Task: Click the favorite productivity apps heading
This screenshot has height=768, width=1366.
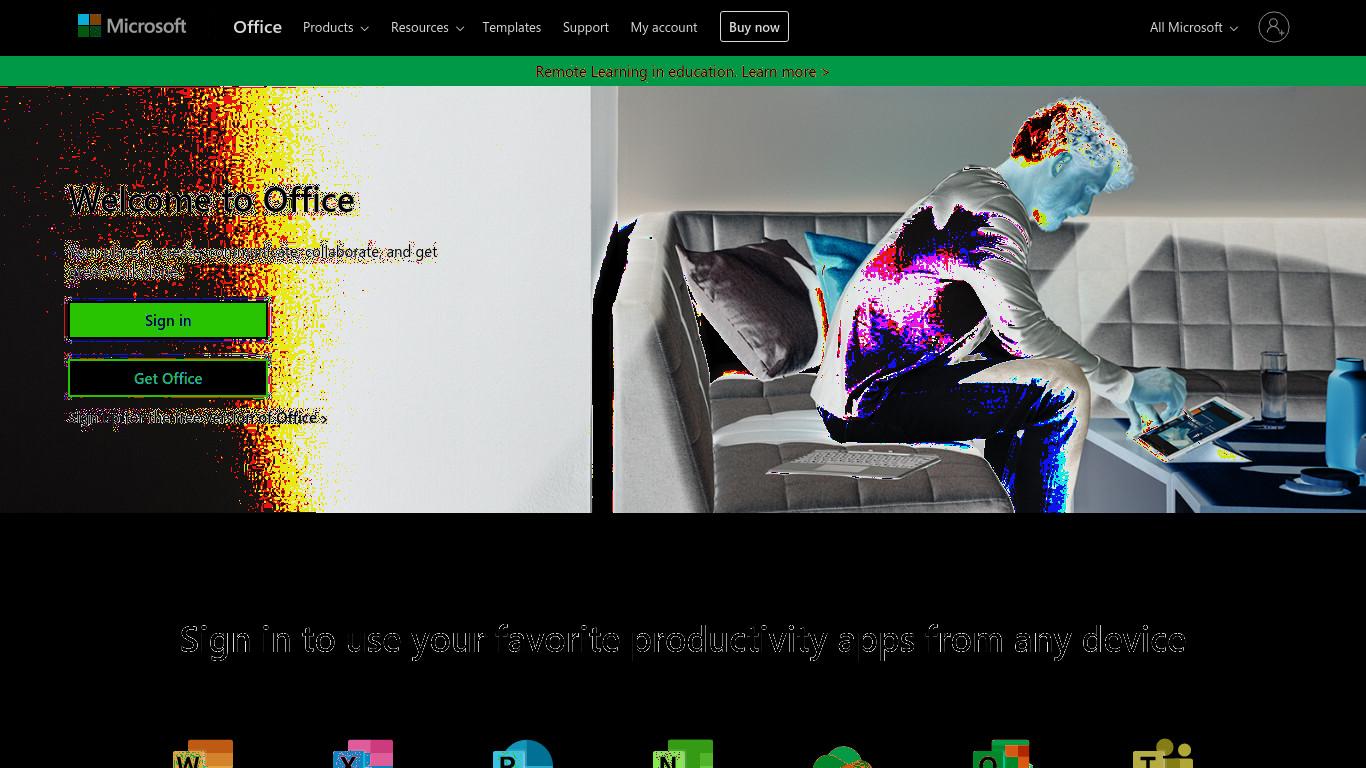Action: pos(683,639)
